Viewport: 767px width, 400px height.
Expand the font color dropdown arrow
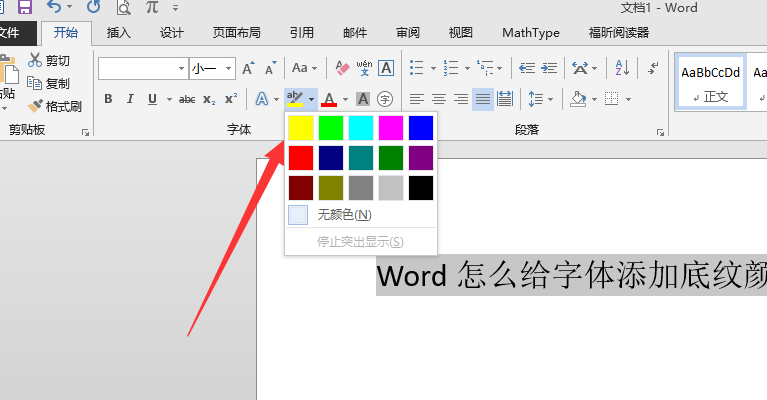pyautogui.click(x=345, y=100)
